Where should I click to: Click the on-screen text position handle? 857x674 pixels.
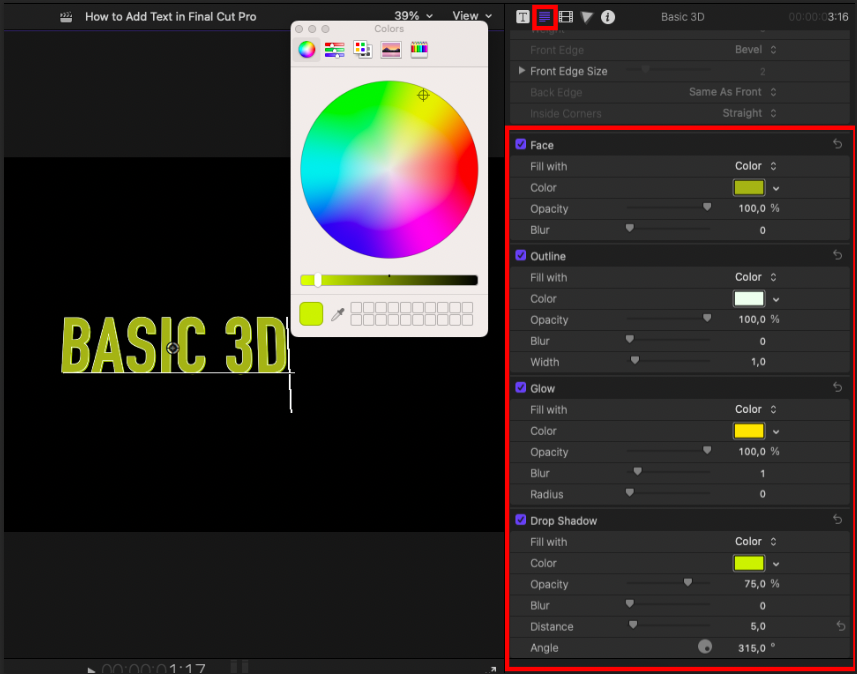[x=173, y=348]
